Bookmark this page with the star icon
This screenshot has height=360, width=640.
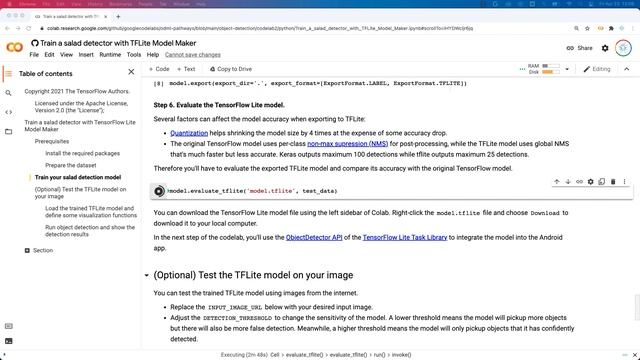coord(587,28)
